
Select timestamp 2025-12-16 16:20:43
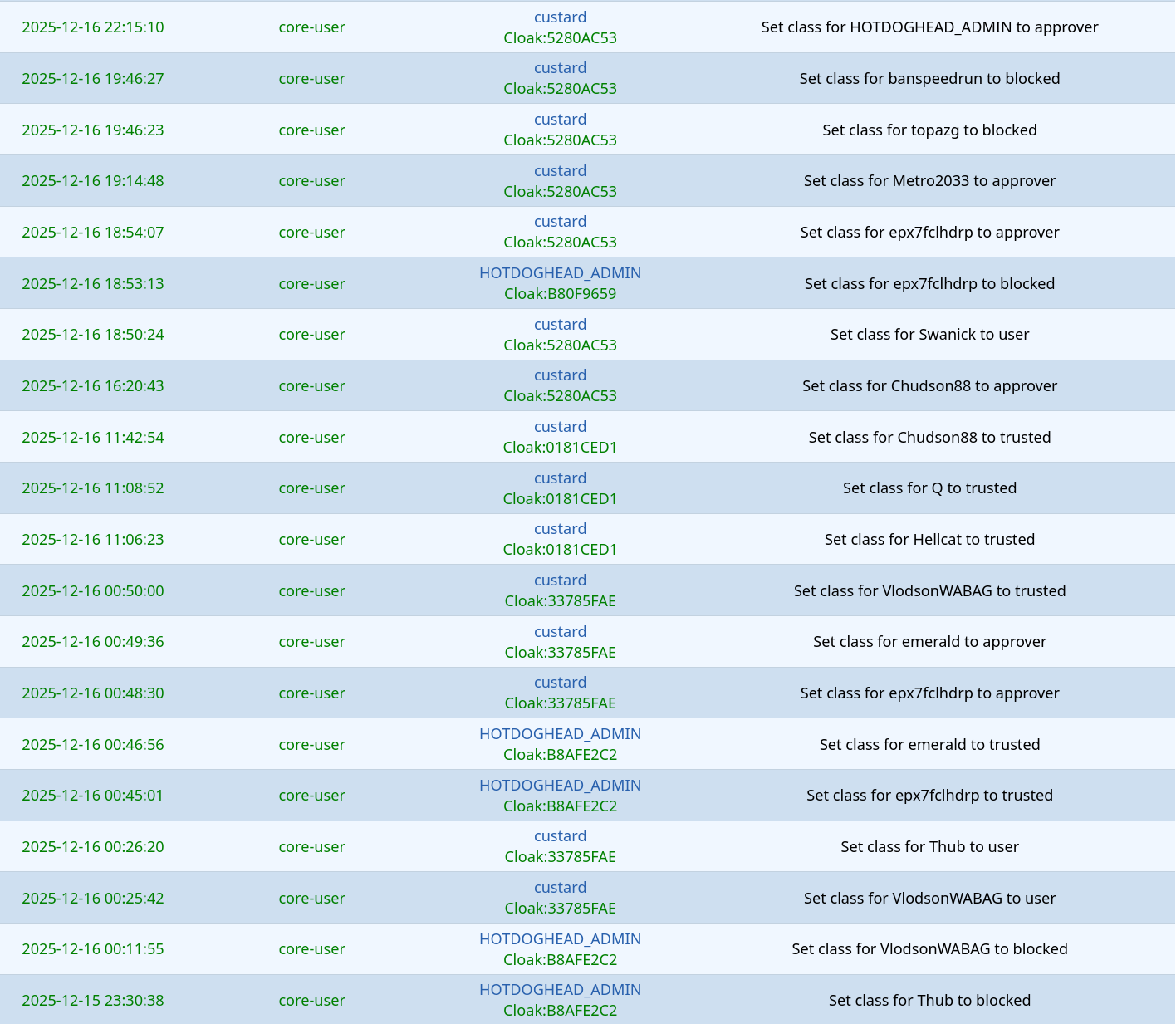(93, 386)
